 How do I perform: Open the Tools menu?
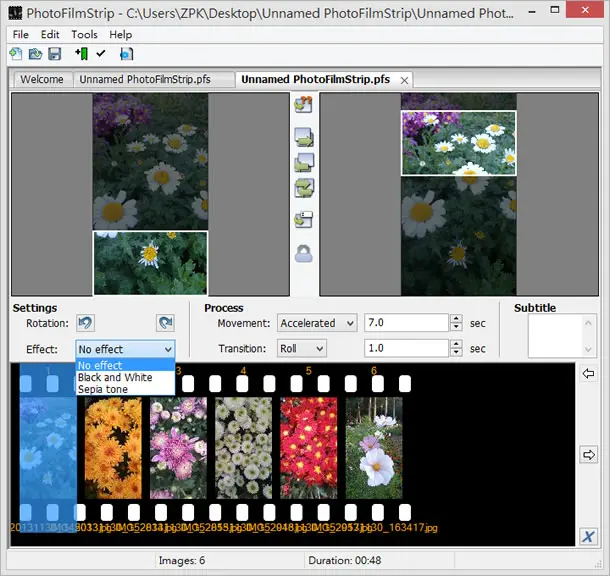coord(84,35)
